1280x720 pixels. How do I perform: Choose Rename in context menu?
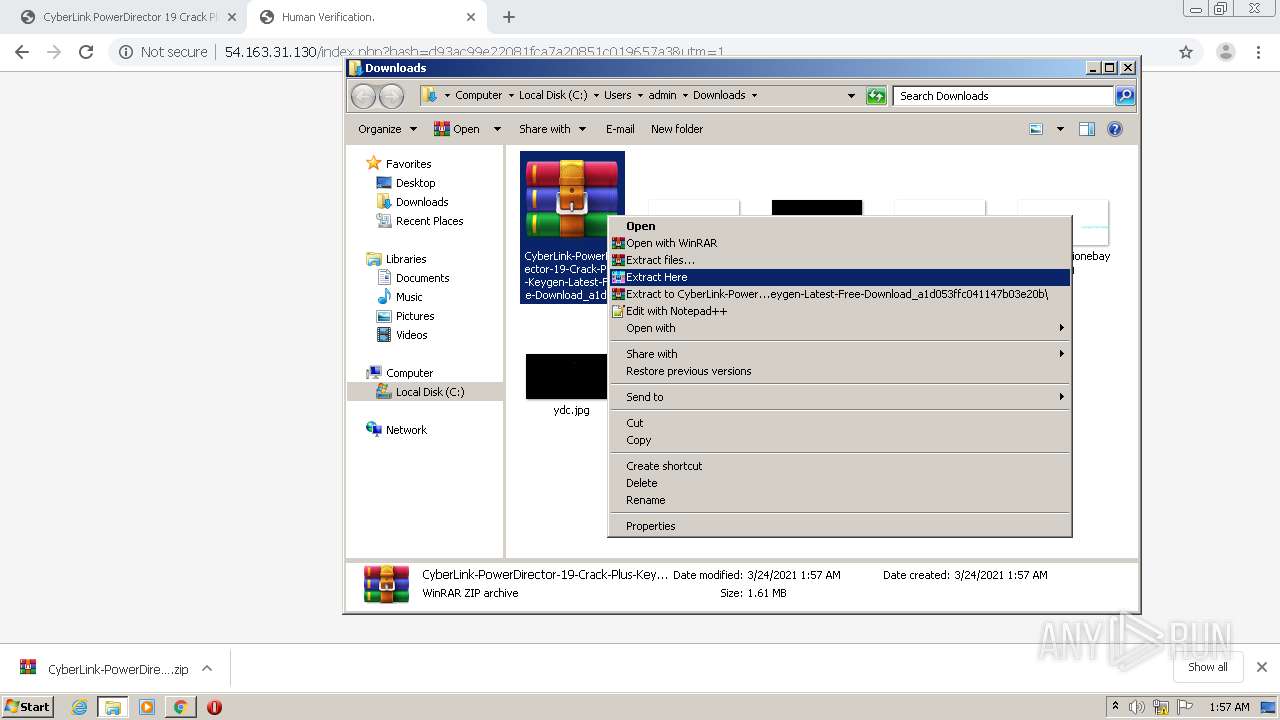840,500
